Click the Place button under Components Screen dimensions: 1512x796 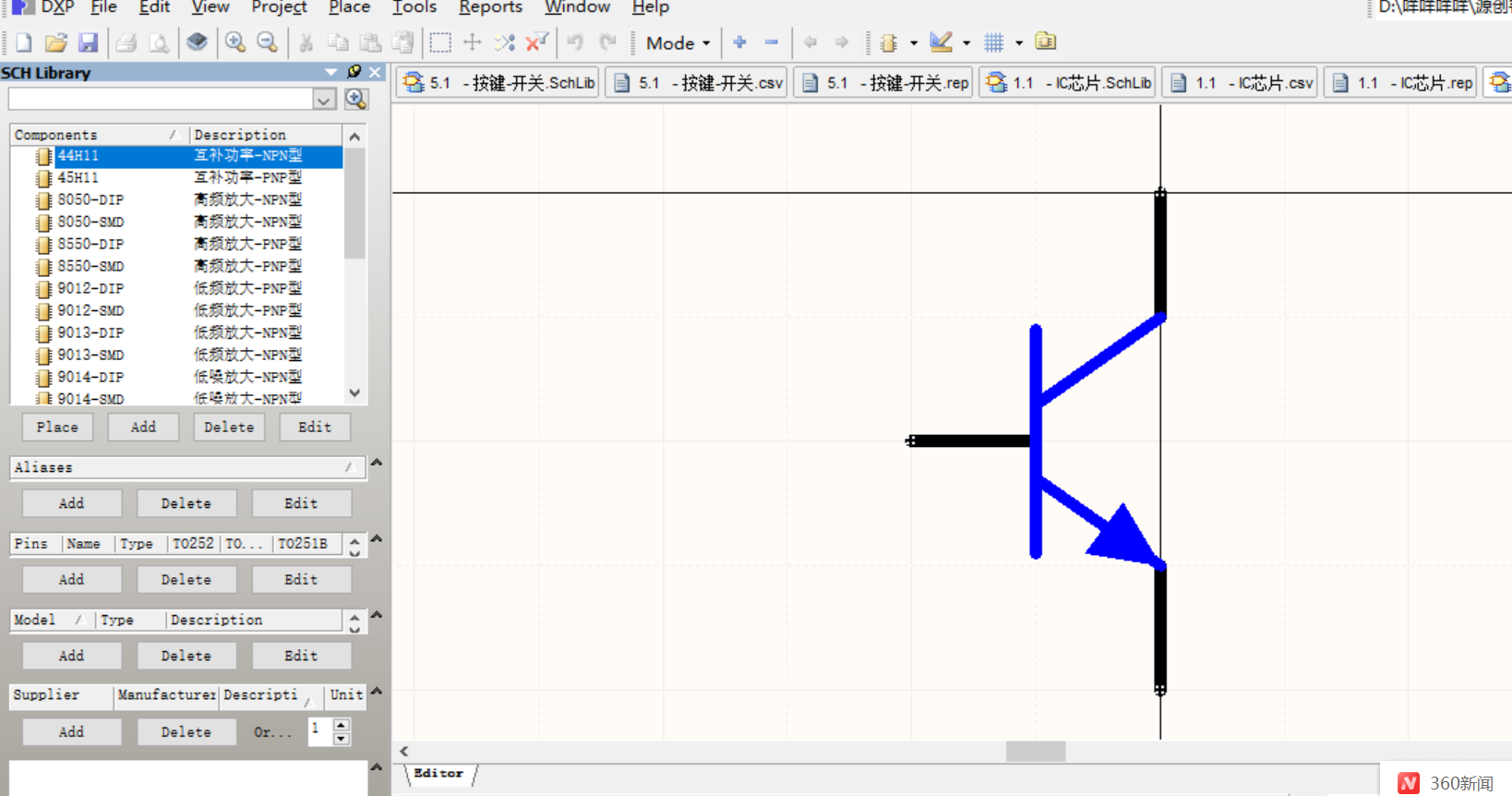click(57, 428)
